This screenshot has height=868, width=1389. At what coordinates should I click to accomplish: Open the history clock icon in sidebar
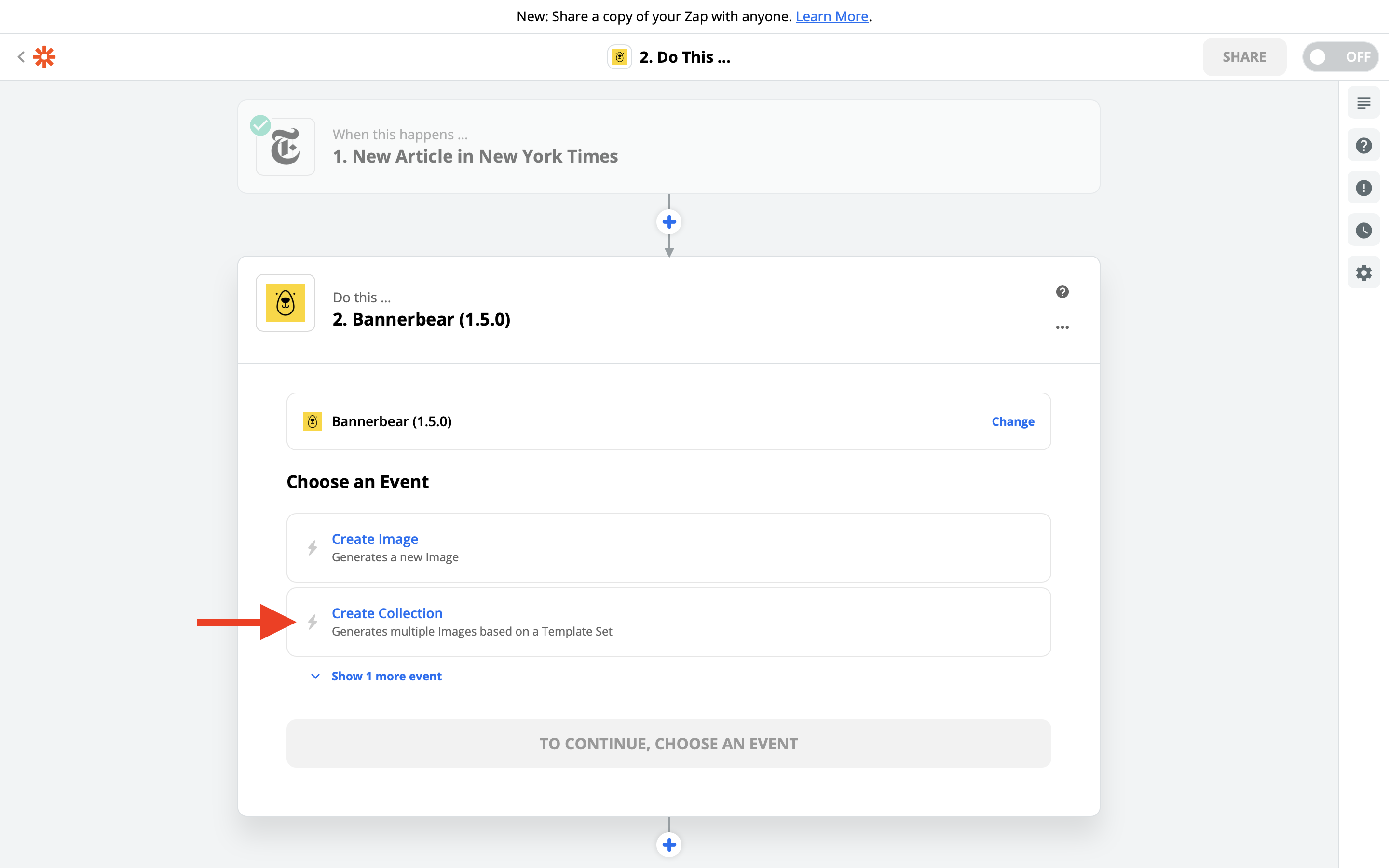pyautogui.click(x=1364, y=230)
